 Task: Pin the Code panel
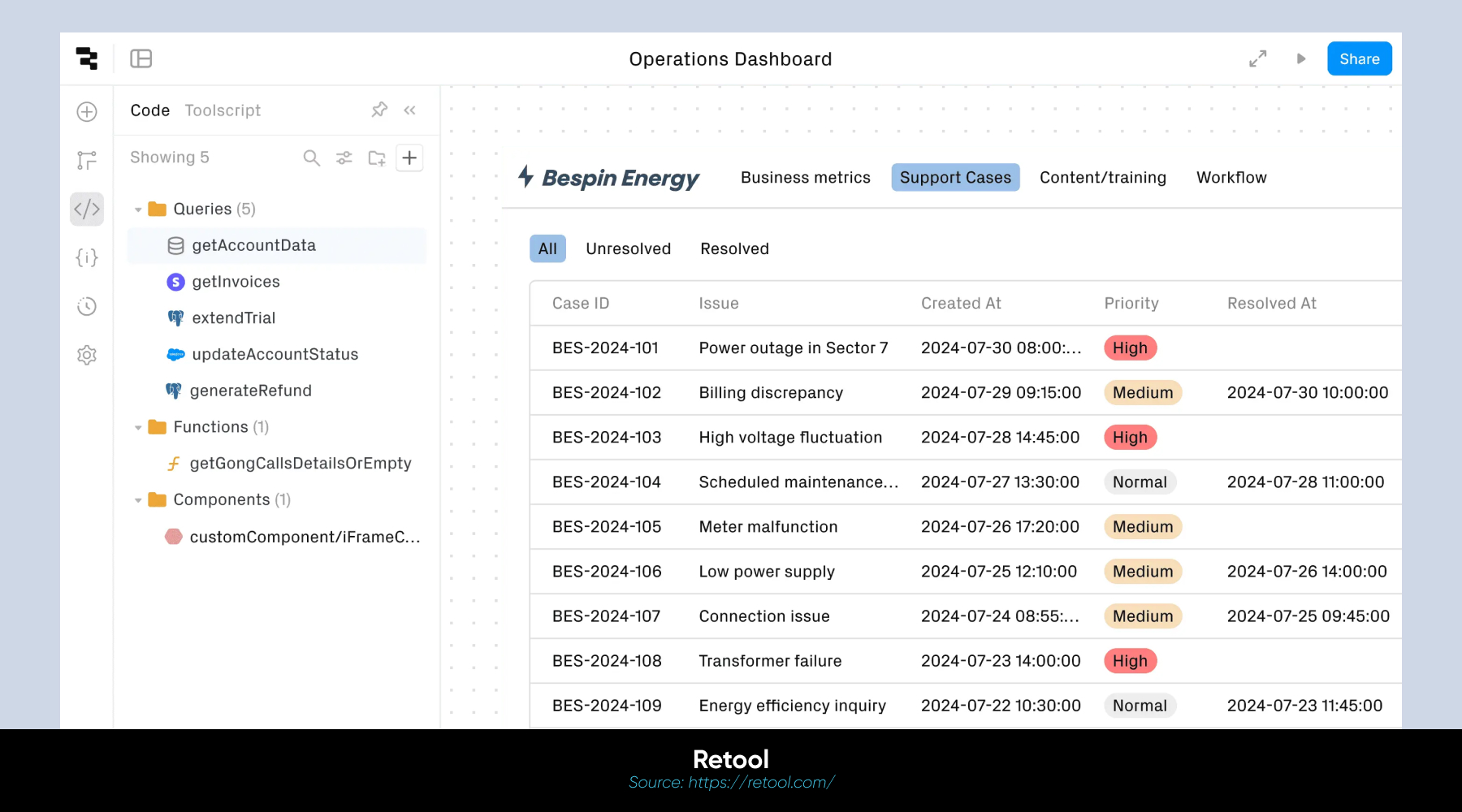click(379, 110)
